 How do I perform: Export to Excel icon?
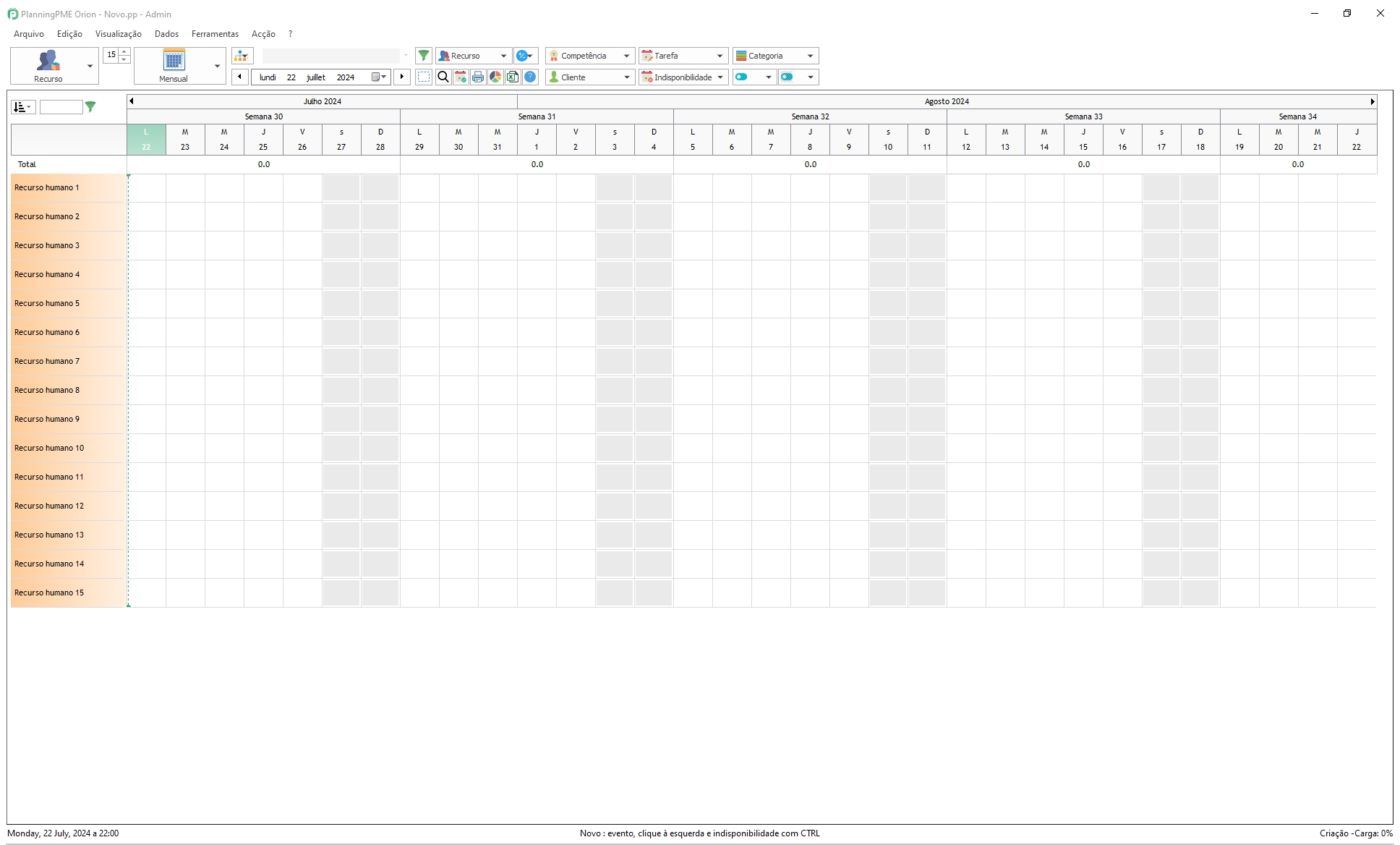[513, 77]
